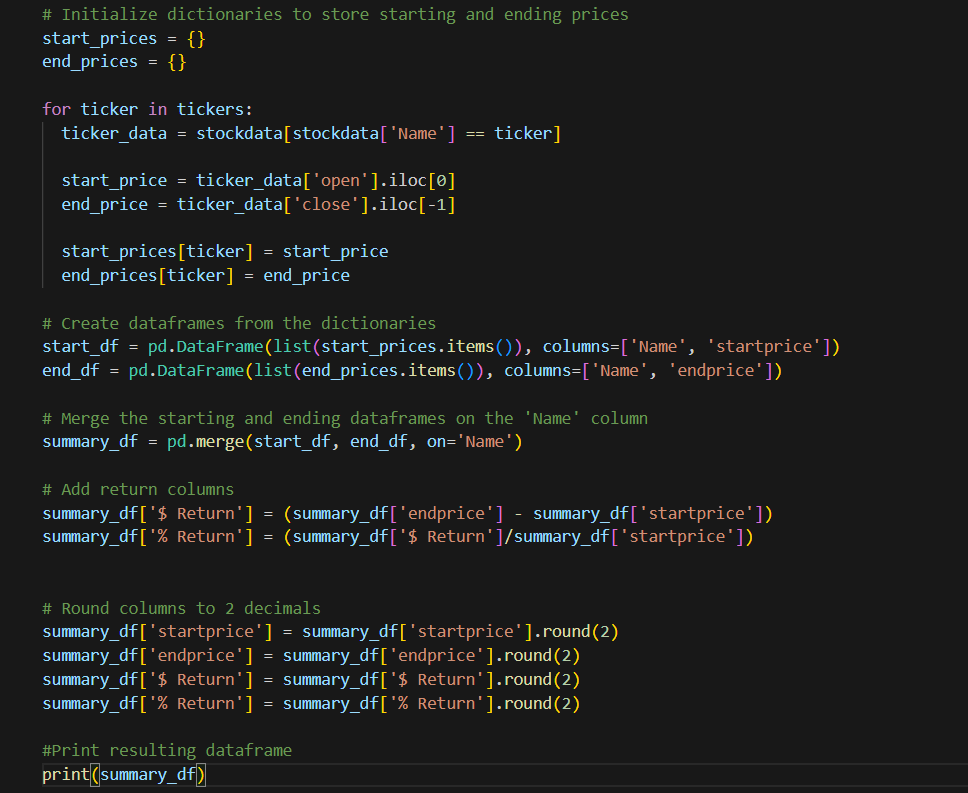The image size is (968, 793).
Task: Click the line rounding summary_df['startprice']
Action: pyautogui.click(x=331, y=632)
